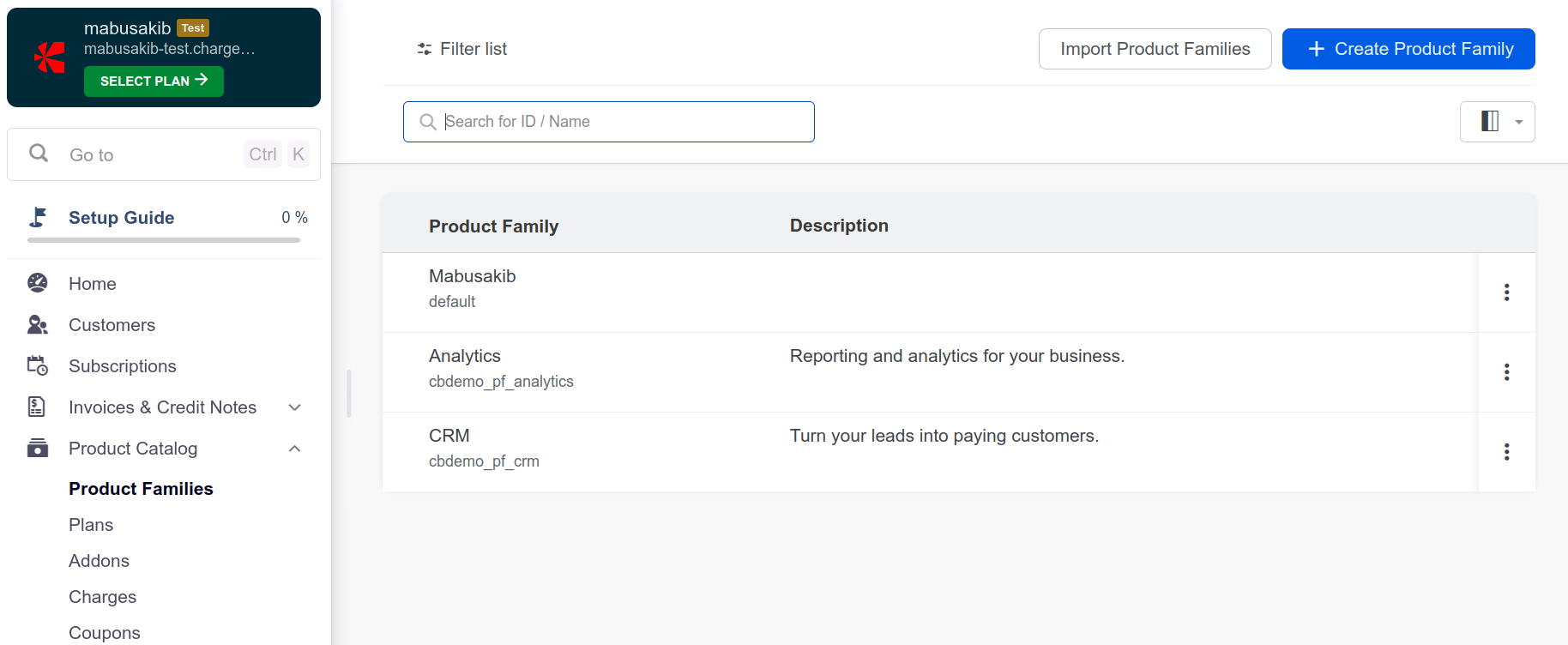Click Import Product Families button
The width and height of the screenshot is (1568, 645).
1155,49
